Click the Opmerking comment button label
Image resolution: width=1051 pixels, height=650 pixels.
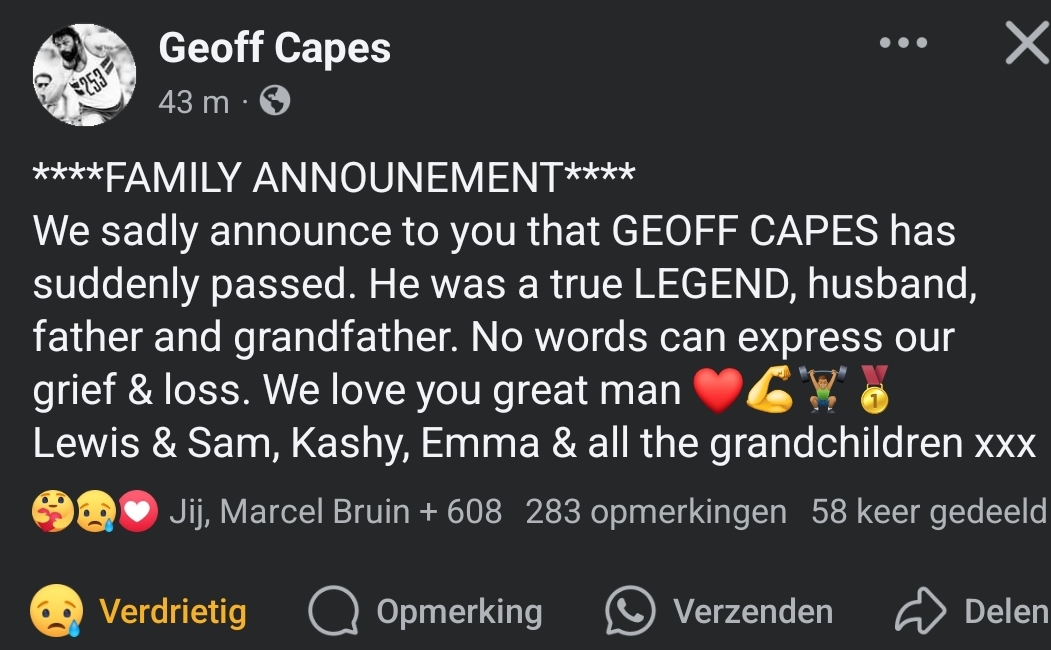coord(459,611)
